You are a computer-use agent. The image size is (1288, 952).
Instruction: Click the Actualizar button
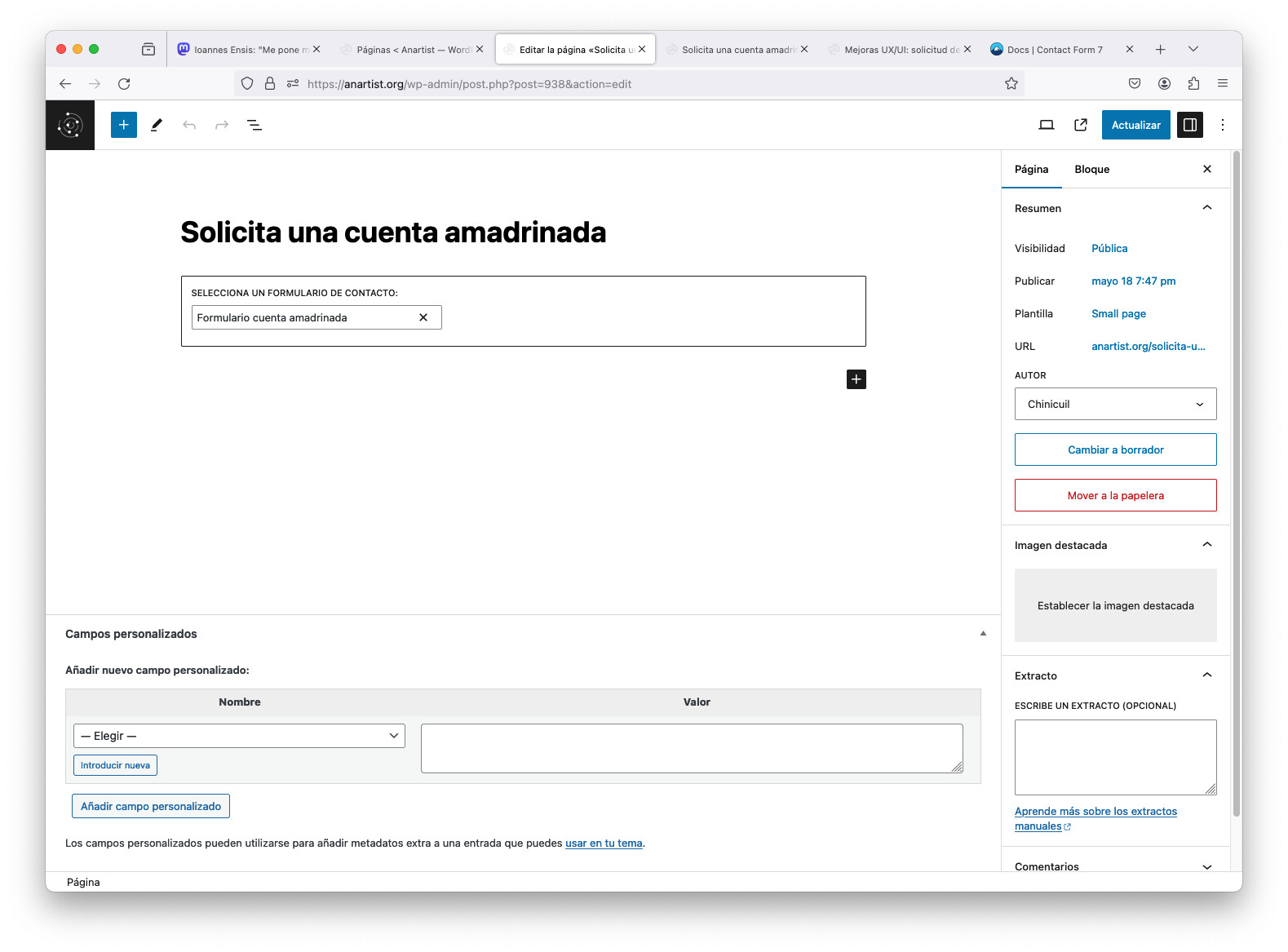[1135, 125]
